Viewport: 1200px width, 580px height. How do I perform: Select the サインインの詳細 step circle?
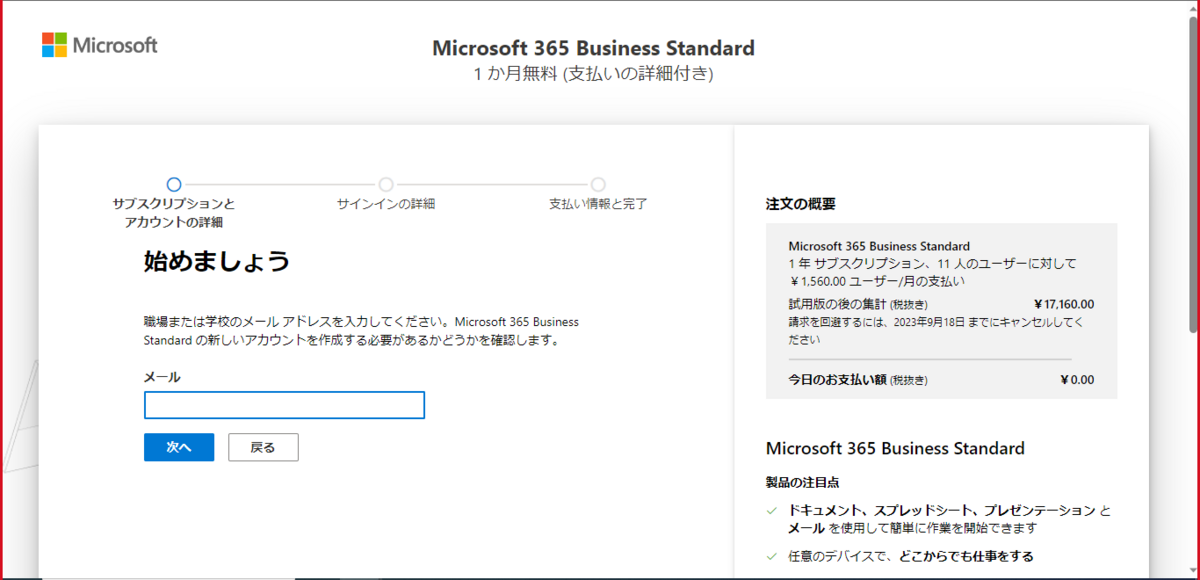click(x=386, y=184)
